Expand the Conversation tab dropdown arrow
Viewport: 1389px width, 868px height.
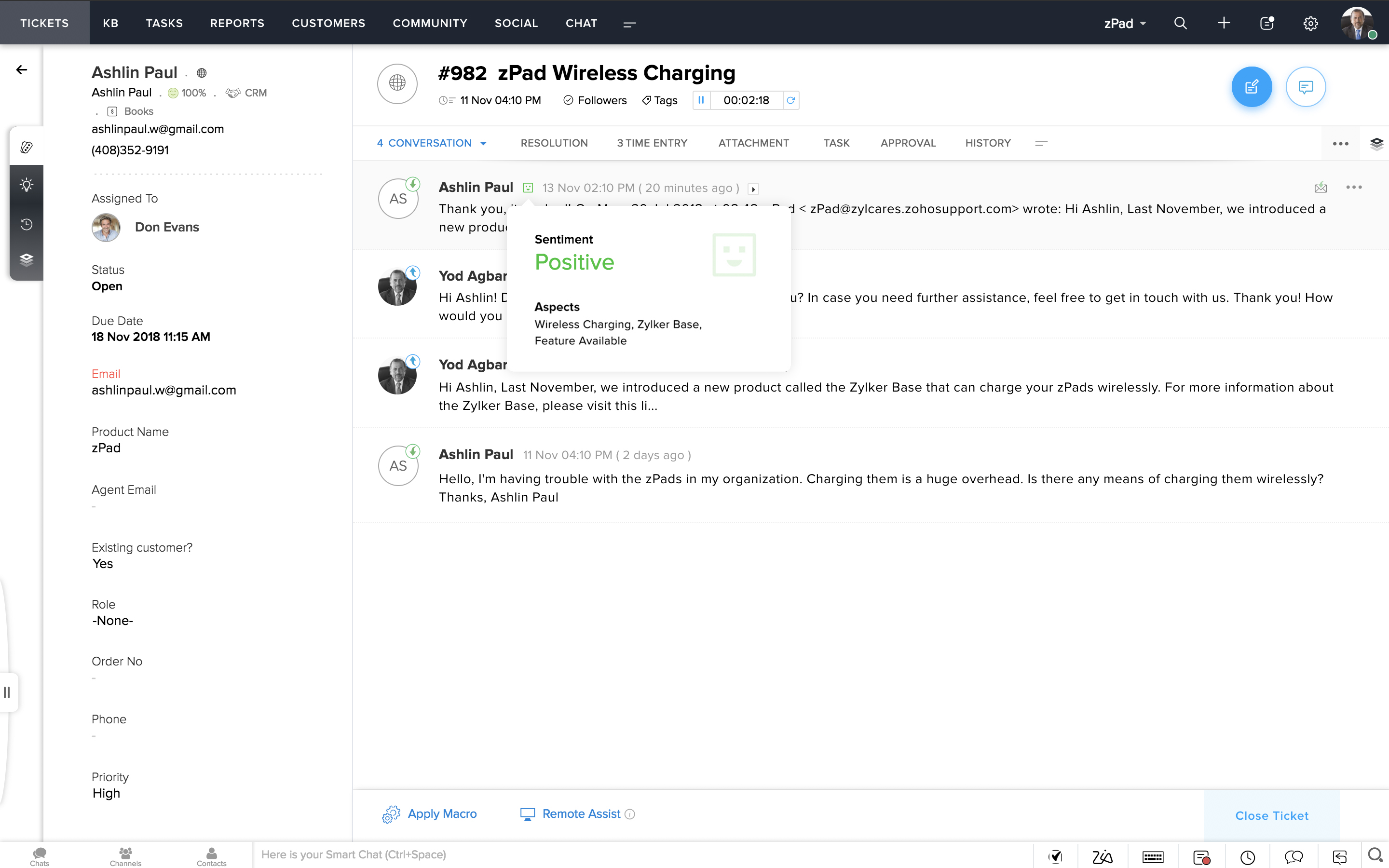(483, 144)
